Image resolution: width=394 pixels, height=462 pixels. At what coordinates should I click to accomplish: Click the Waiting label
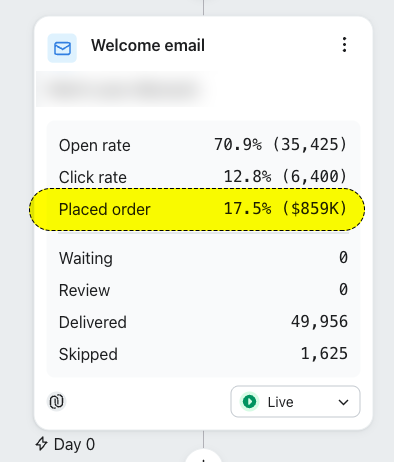pos(86,258)
